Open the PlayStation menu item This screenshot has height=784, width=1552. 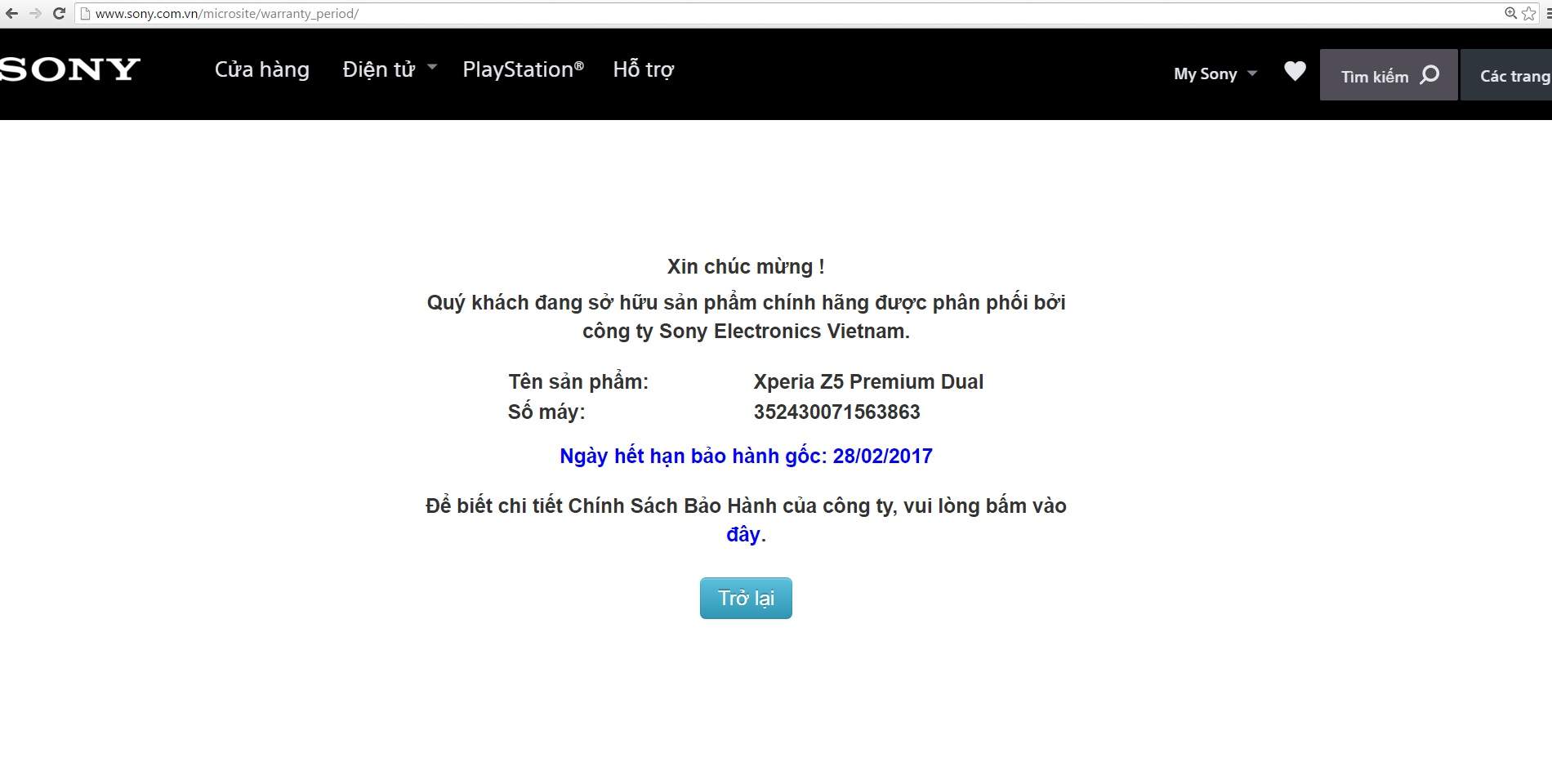523,69
